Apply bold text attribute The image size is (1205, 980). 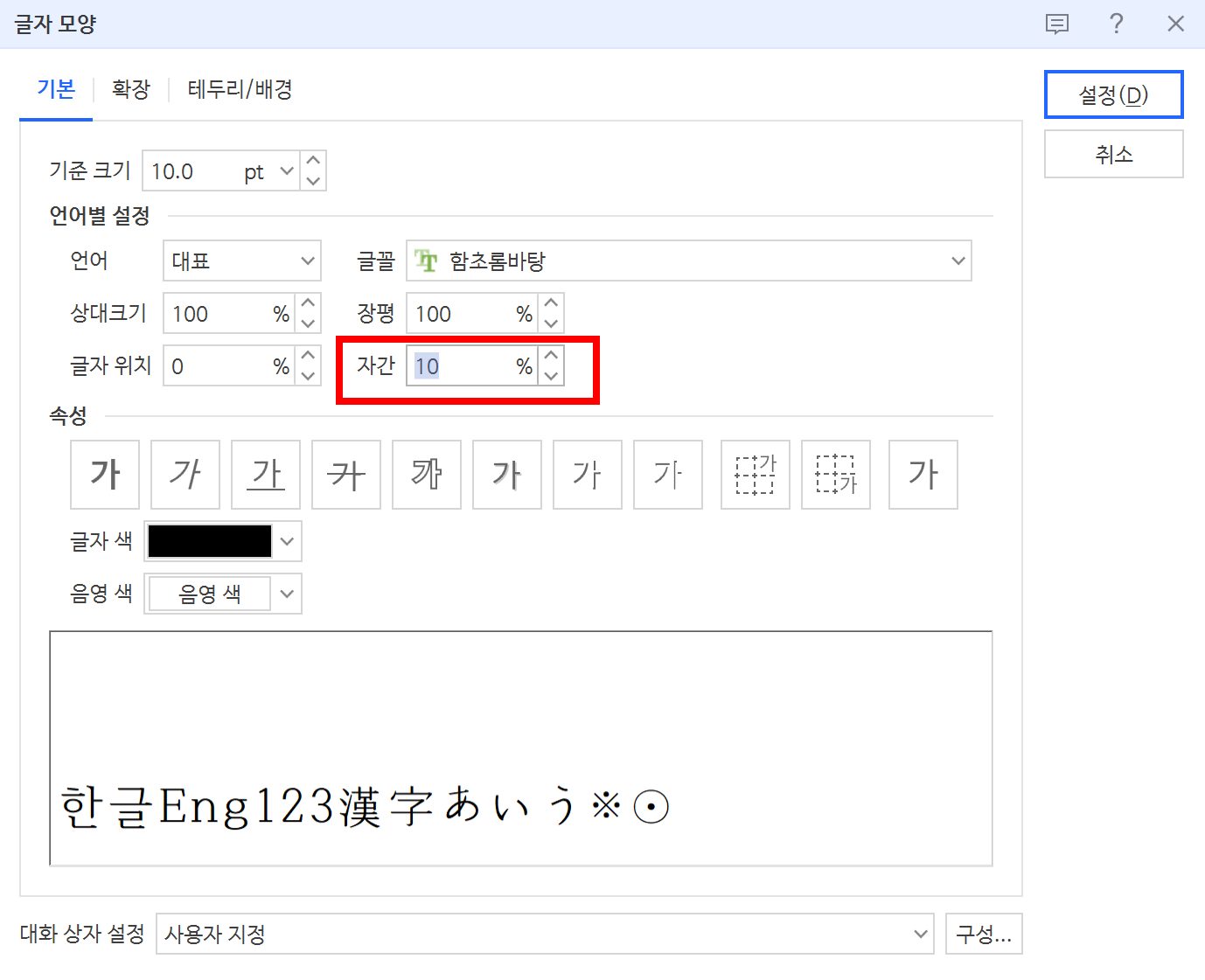pos(104,475)
